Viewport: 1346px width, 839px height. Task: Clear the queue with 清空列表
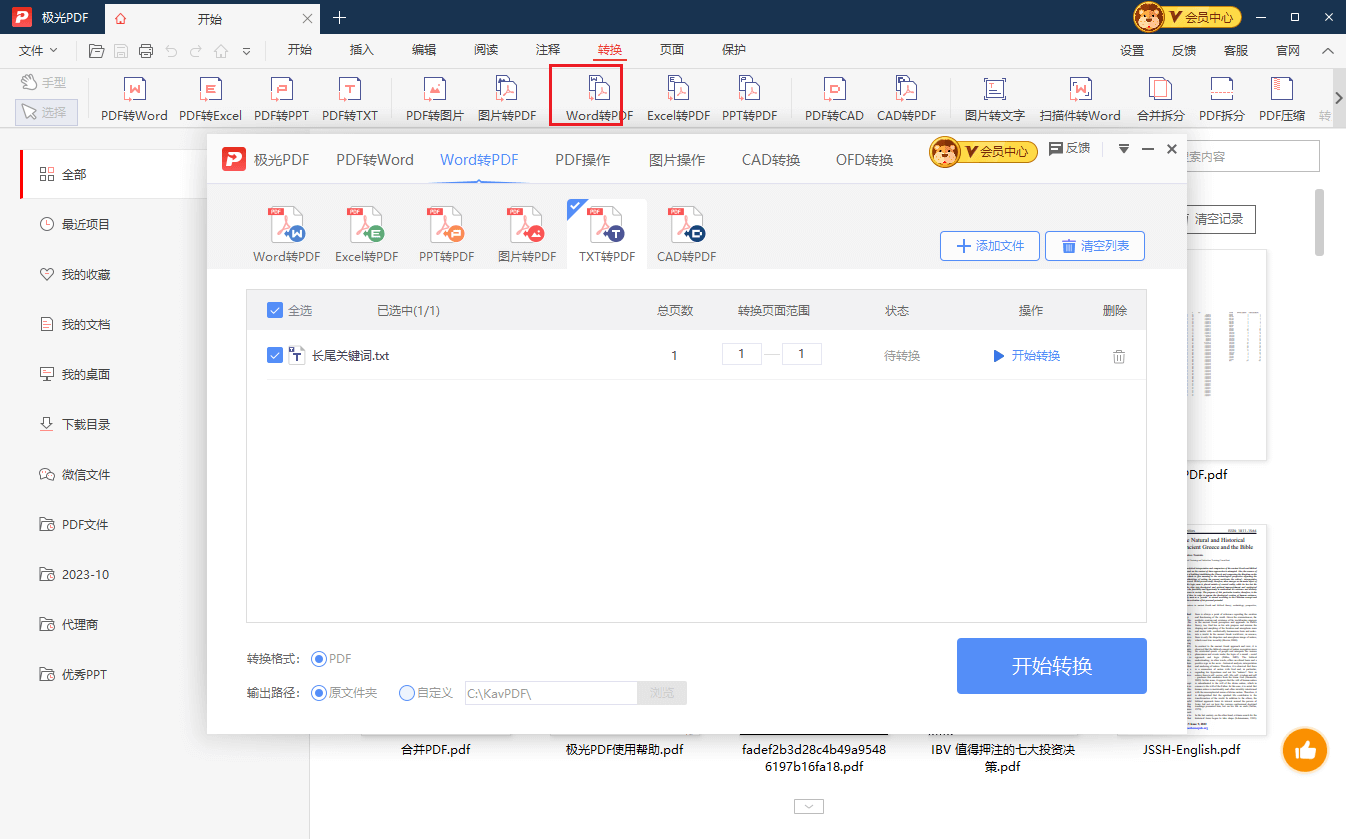point(1094,245)
